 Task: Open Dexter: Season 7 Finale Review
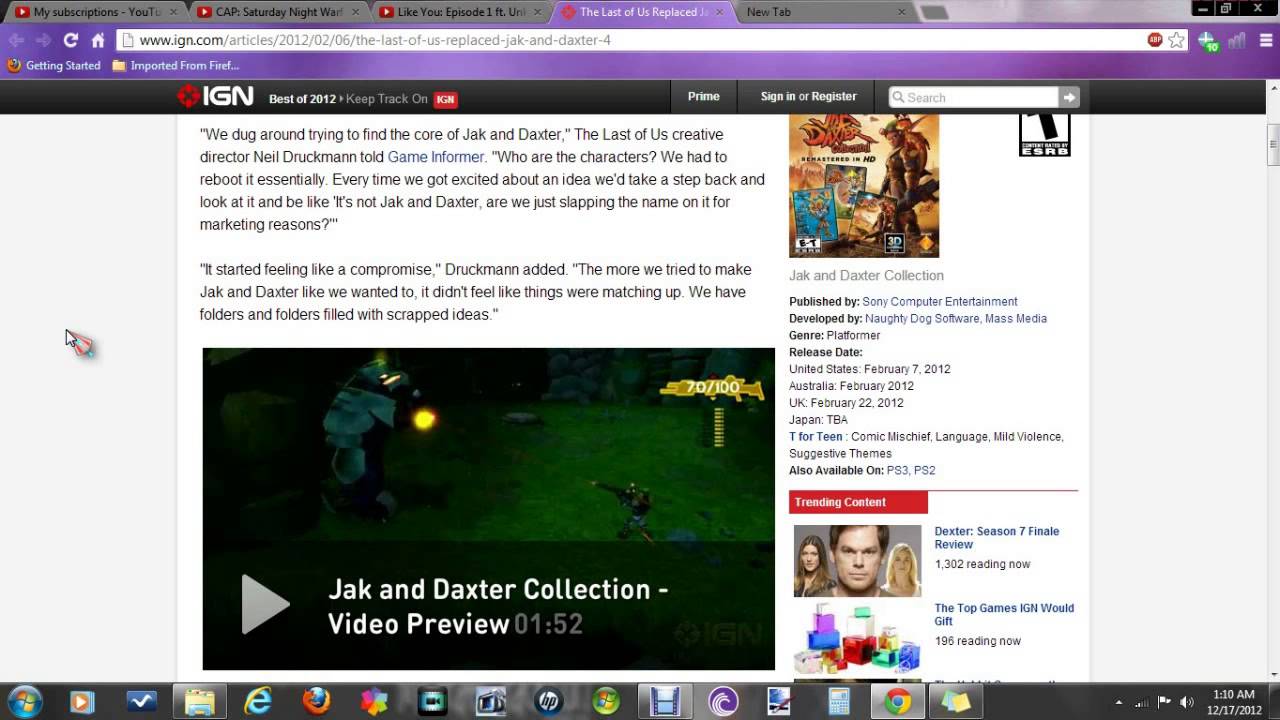point(996,538)
